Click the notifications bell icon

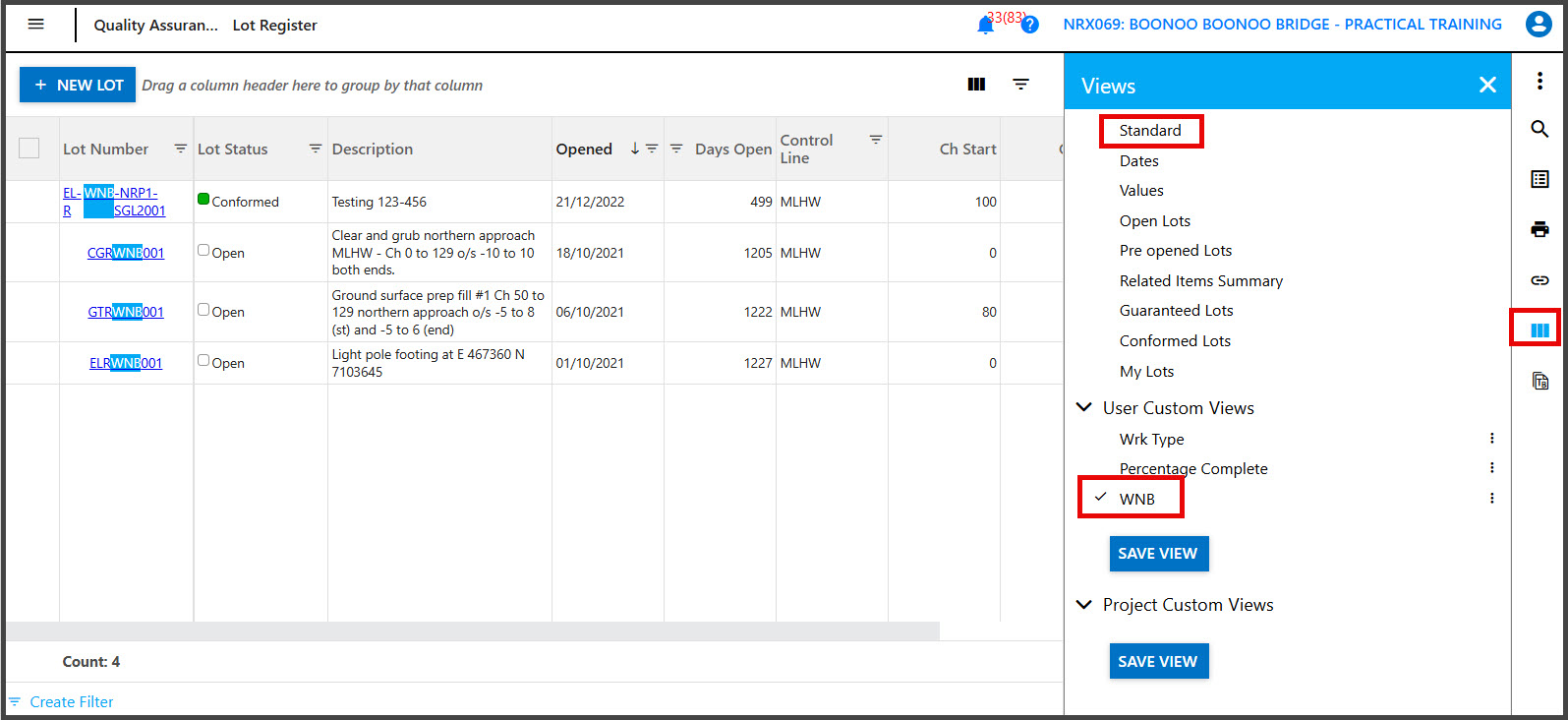point(985,26)
